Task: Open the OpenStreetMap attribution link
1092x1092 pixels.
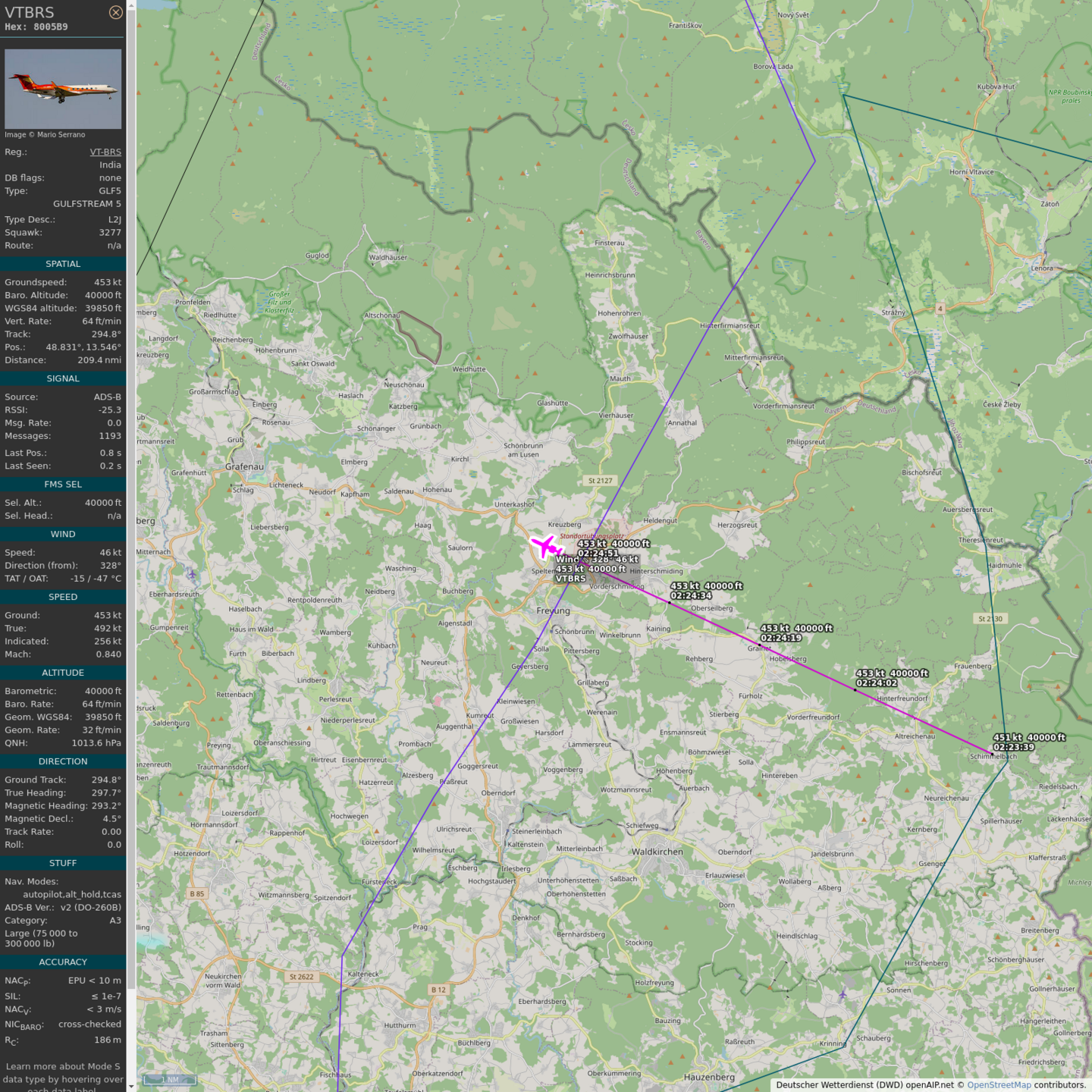Action: [999, 1085]
